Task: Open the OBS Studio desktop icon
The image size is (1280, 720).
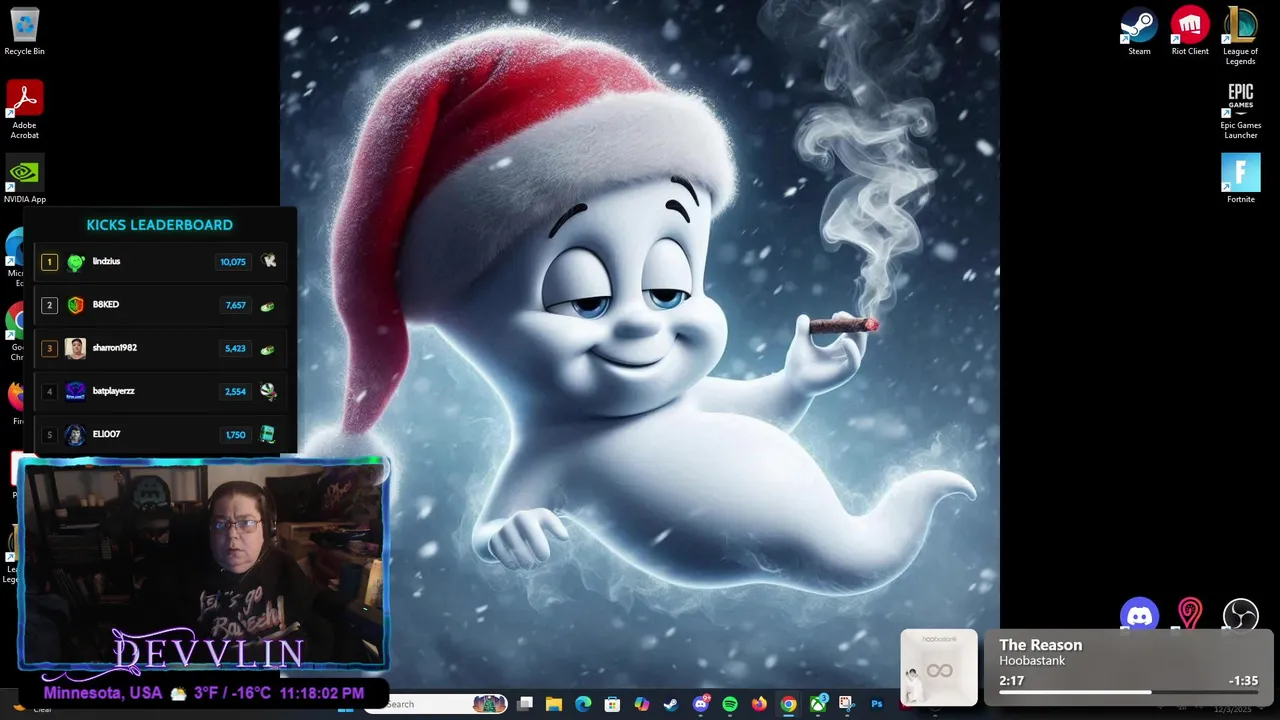Action: (1240, 616)
